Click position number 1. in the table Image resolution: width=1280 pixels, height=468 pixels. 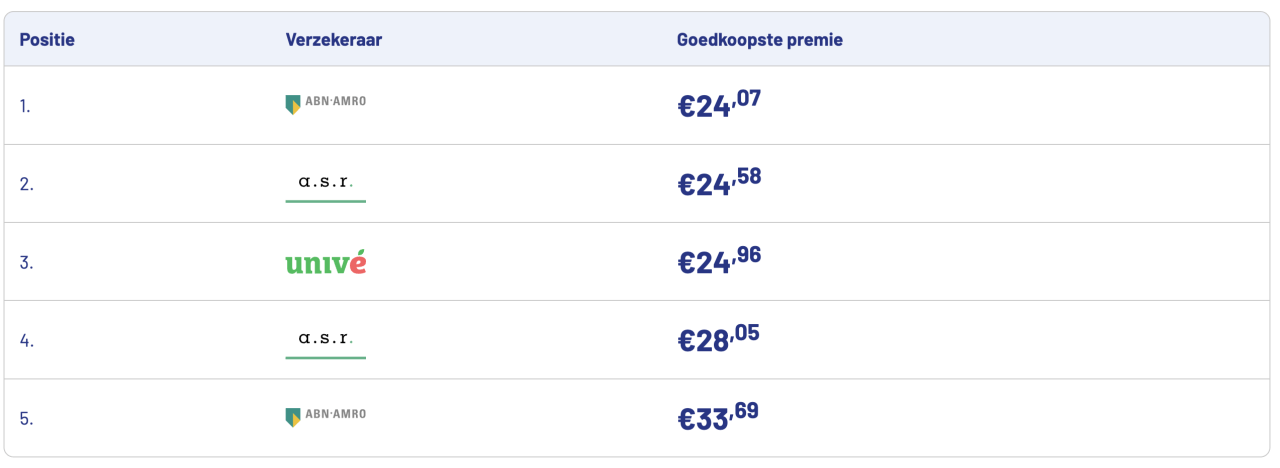[25, 105]
